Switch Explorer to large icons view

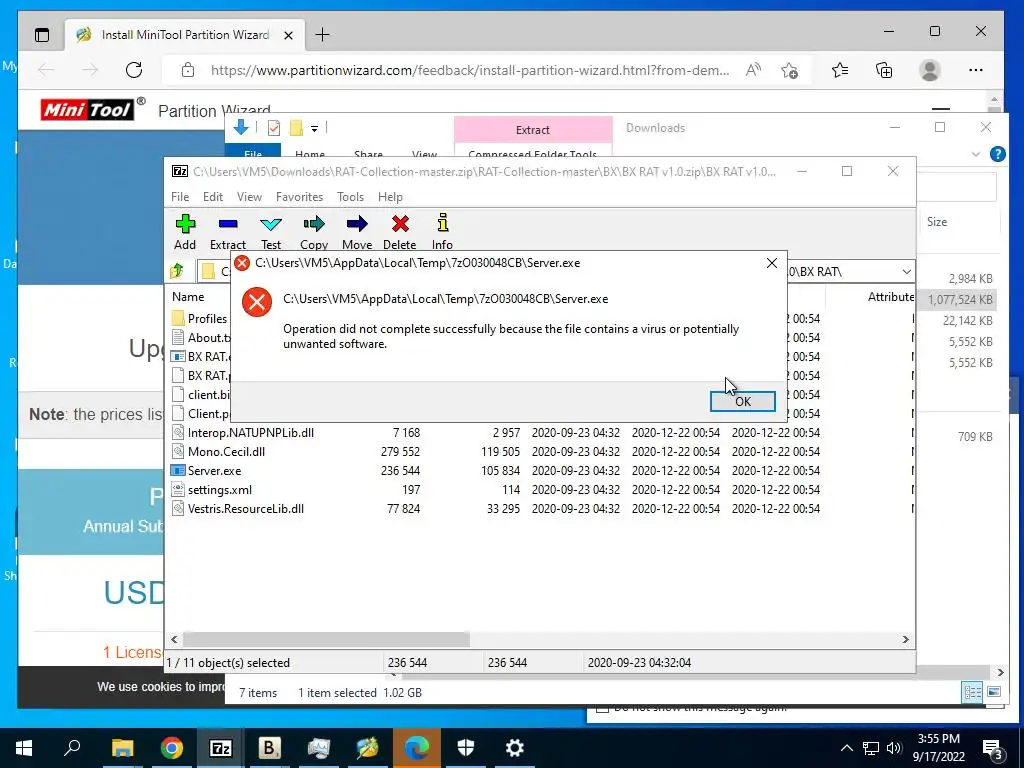tap(994, 692)
